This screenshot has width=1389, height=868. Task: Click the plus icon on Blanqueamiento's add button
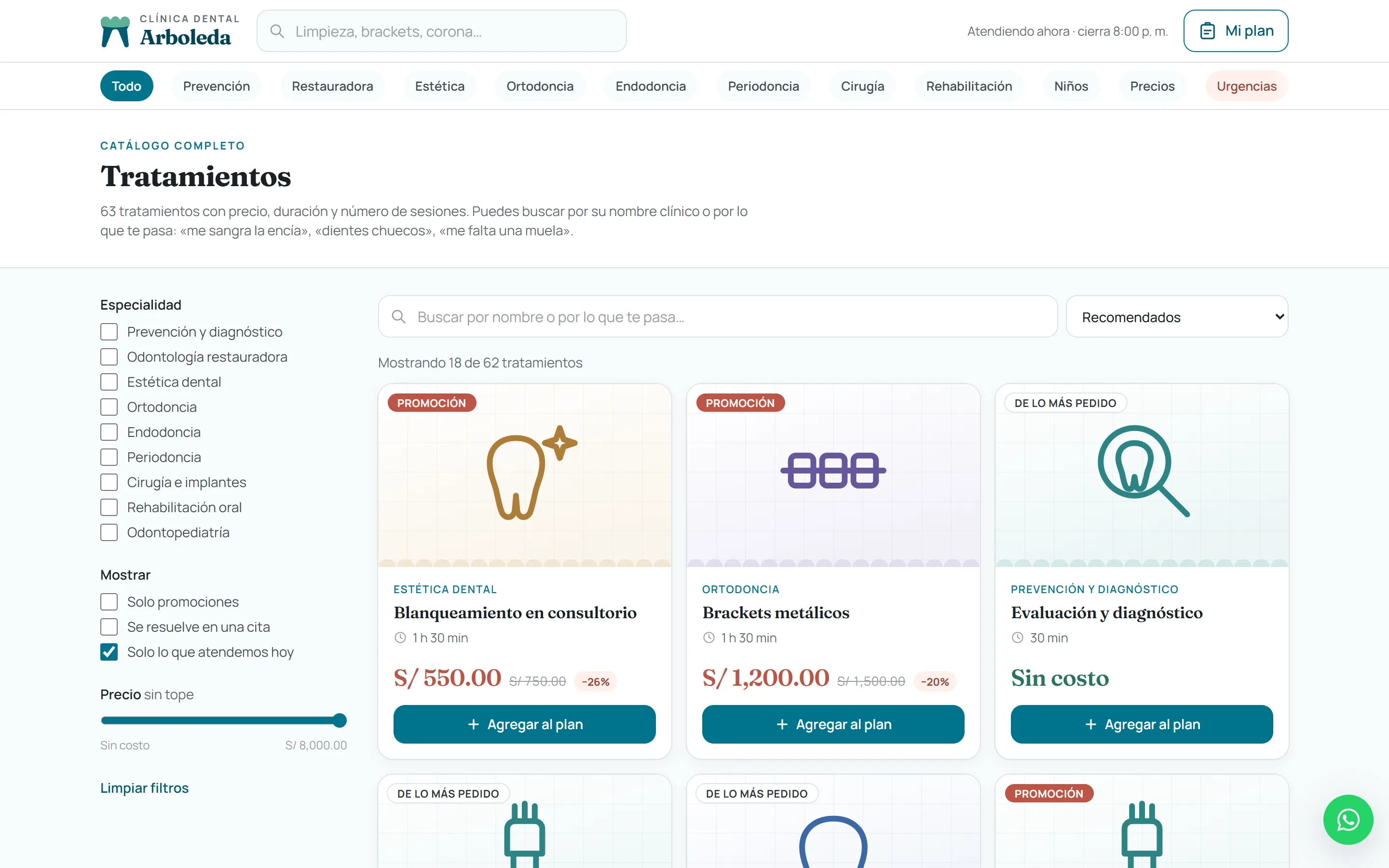point(474,724)
